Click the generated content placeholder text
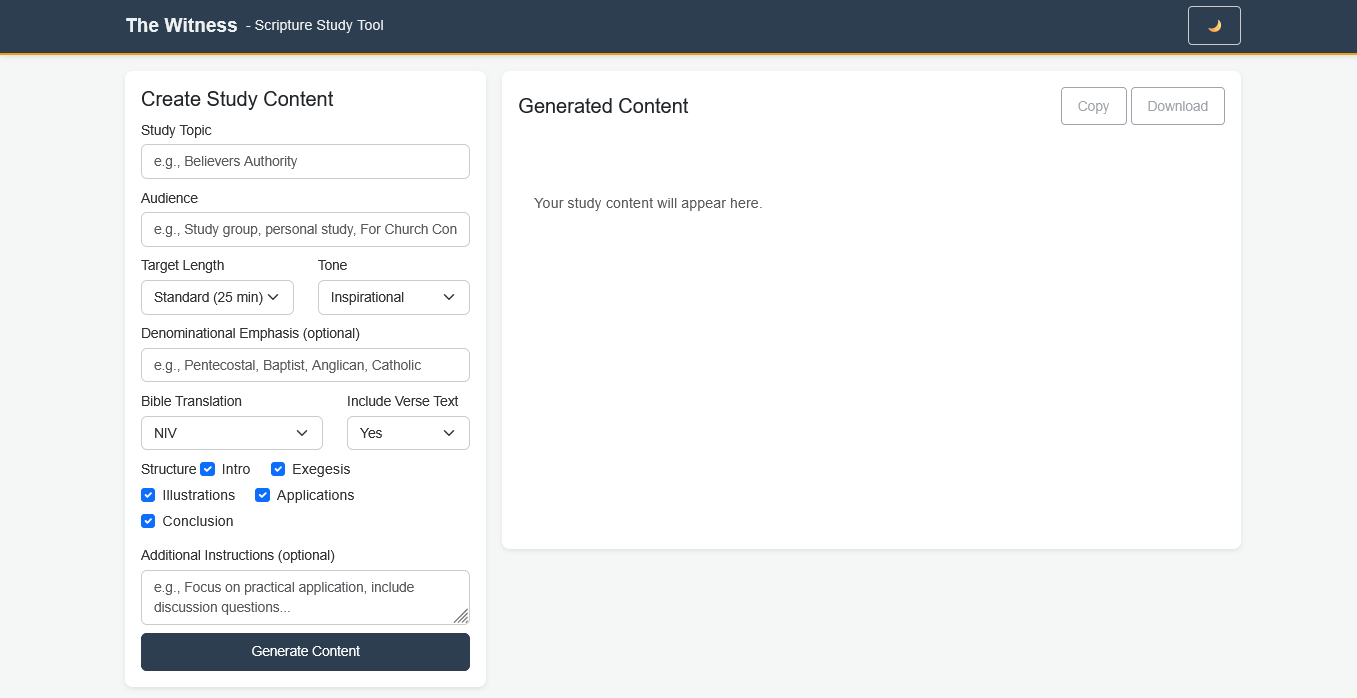The height and width of the screenshot is (698, 1357). pos(648,203)
